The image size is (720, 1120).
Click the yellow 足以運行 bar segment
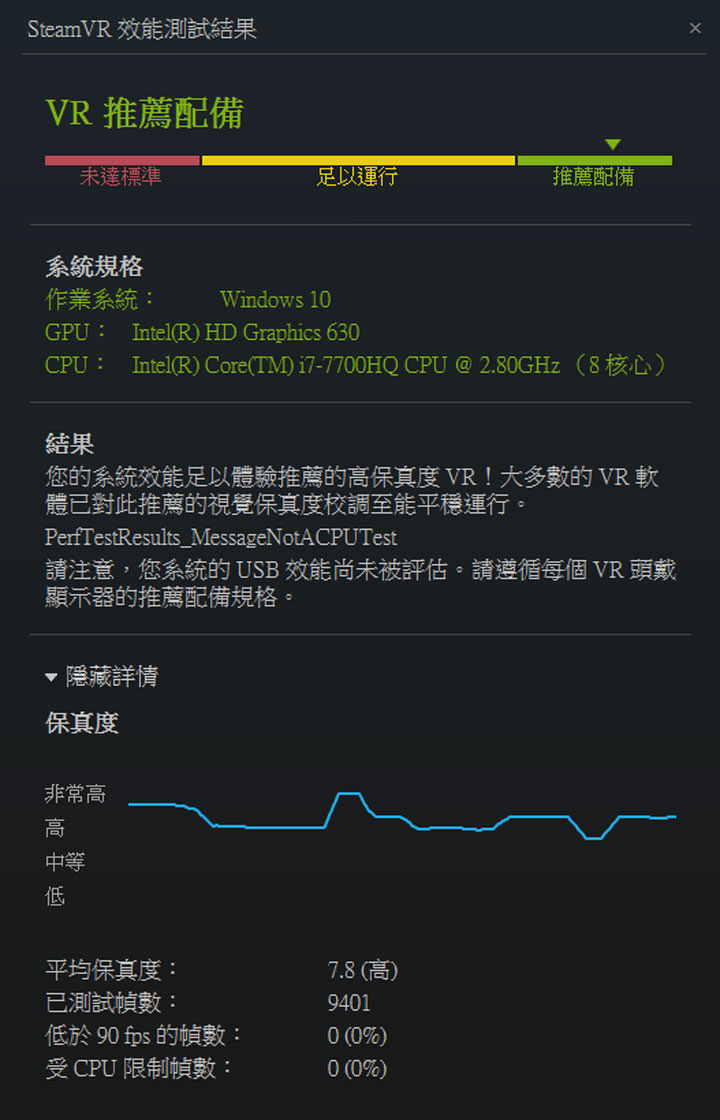tap(359, 161)
